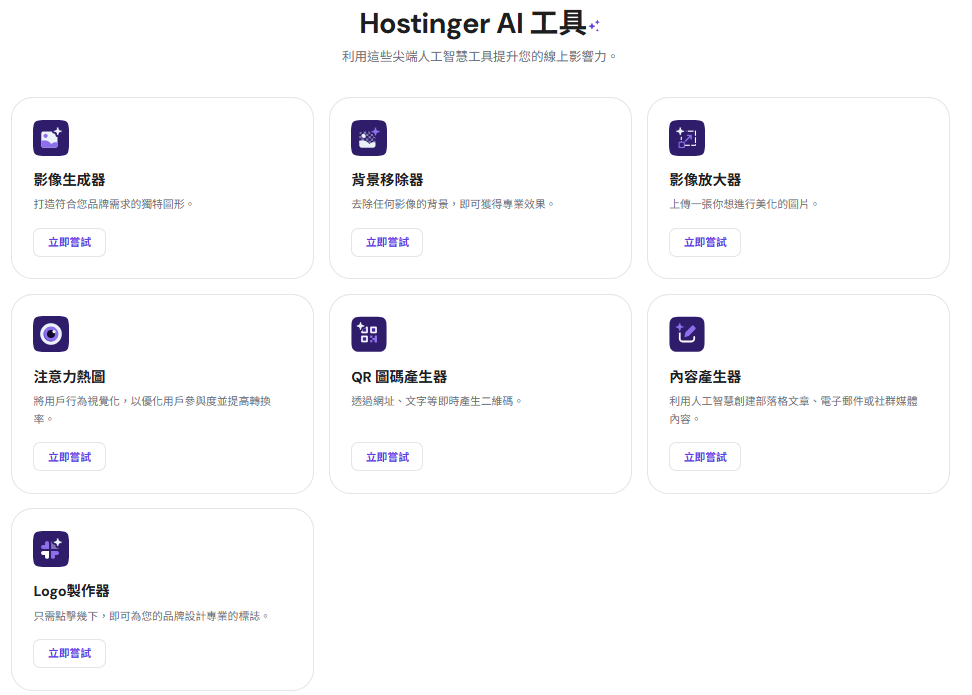Click the 注意力熱圖 eye icon

coord(51,334)
